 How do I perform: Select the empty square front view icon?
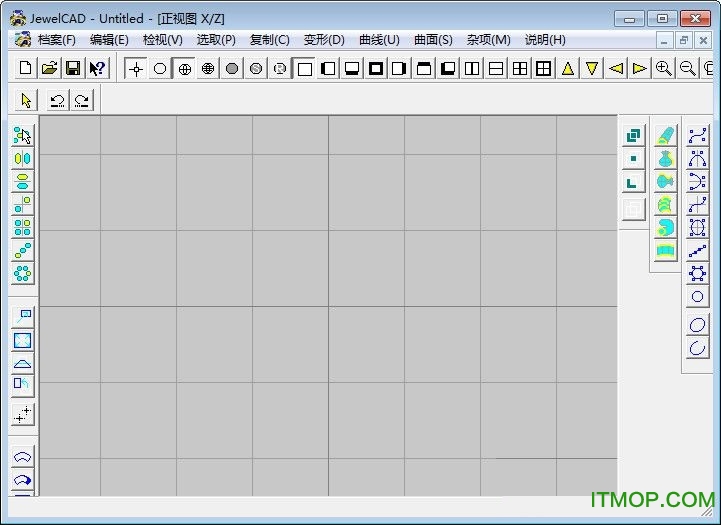pos(304,68)
